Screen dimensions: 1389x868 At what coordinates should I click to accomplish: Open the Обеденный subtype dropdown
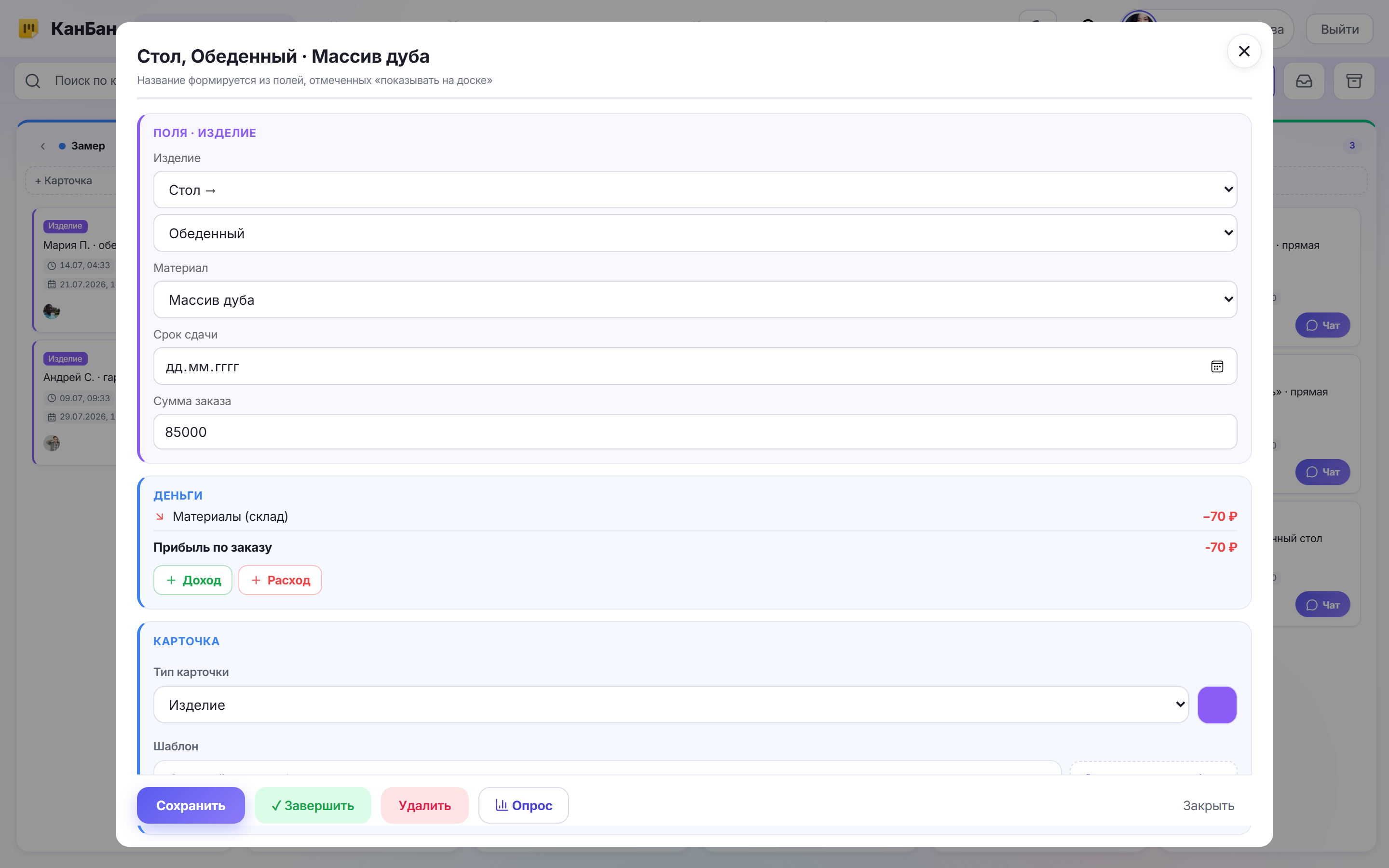(x=694, y=233)
